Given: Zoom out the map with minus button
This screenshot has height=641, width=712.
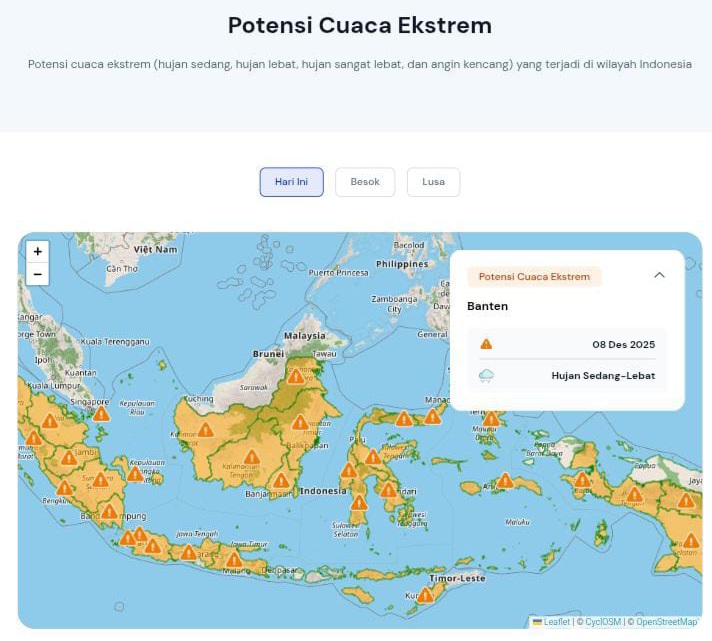Looking at the screenshot, I should click(38, 275).
